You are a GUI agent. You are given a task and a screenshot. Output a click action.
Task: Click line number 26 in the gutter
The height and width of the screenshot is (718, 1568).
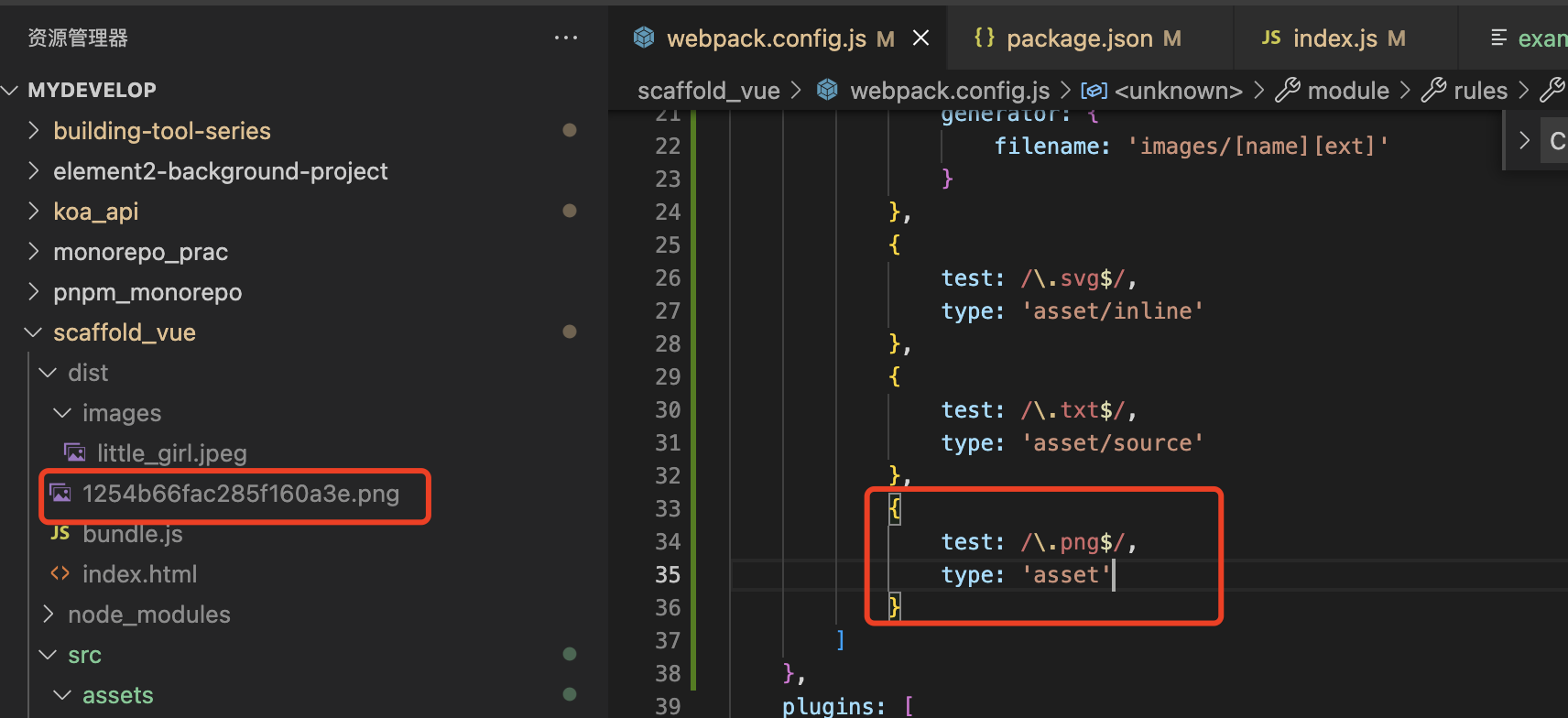pyautogui.click(x=668, y=277)
